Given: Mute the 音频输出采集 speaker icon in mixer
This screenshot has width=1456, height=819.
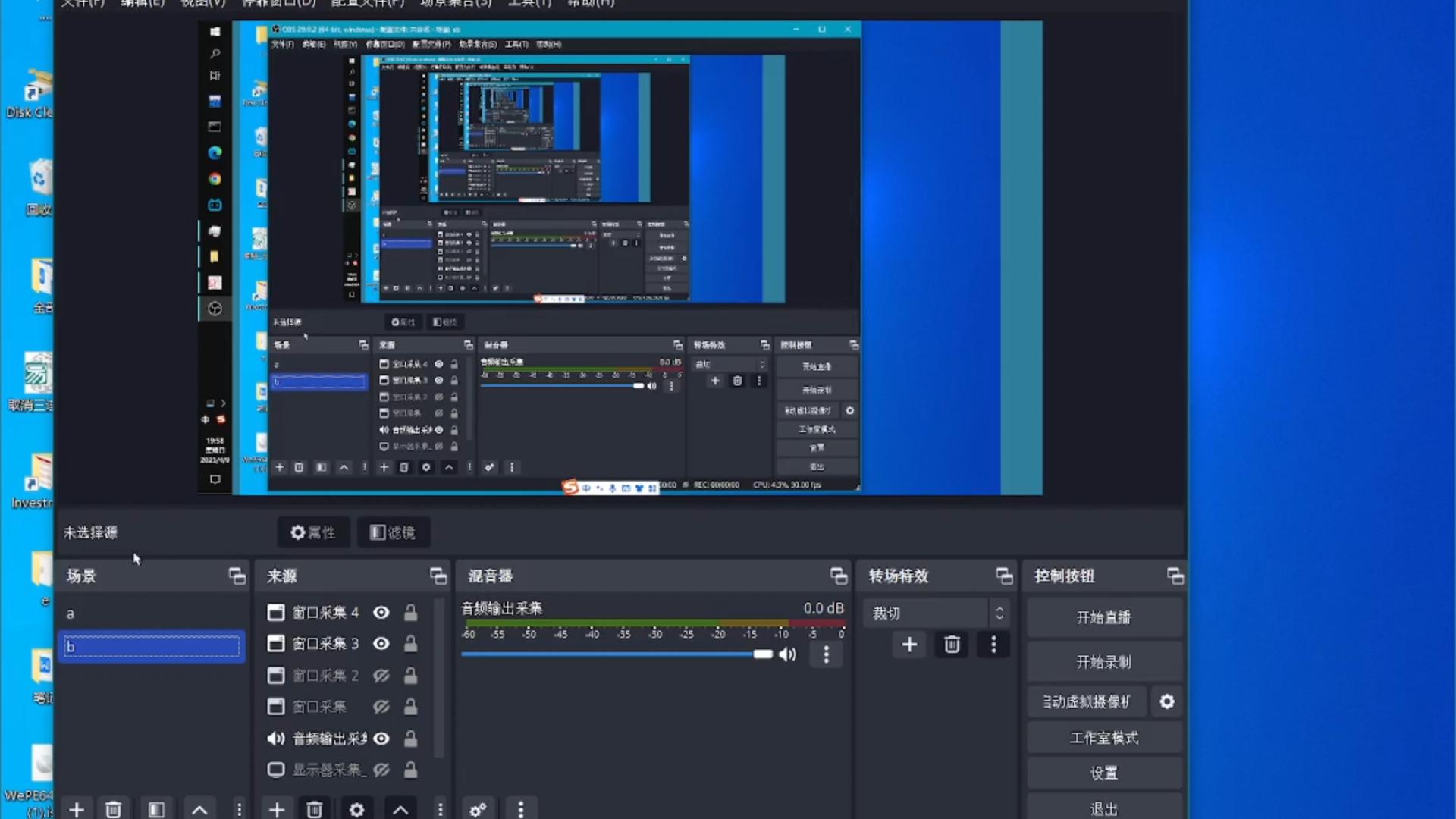Looking at the screenshot, I should pos(788,654).
